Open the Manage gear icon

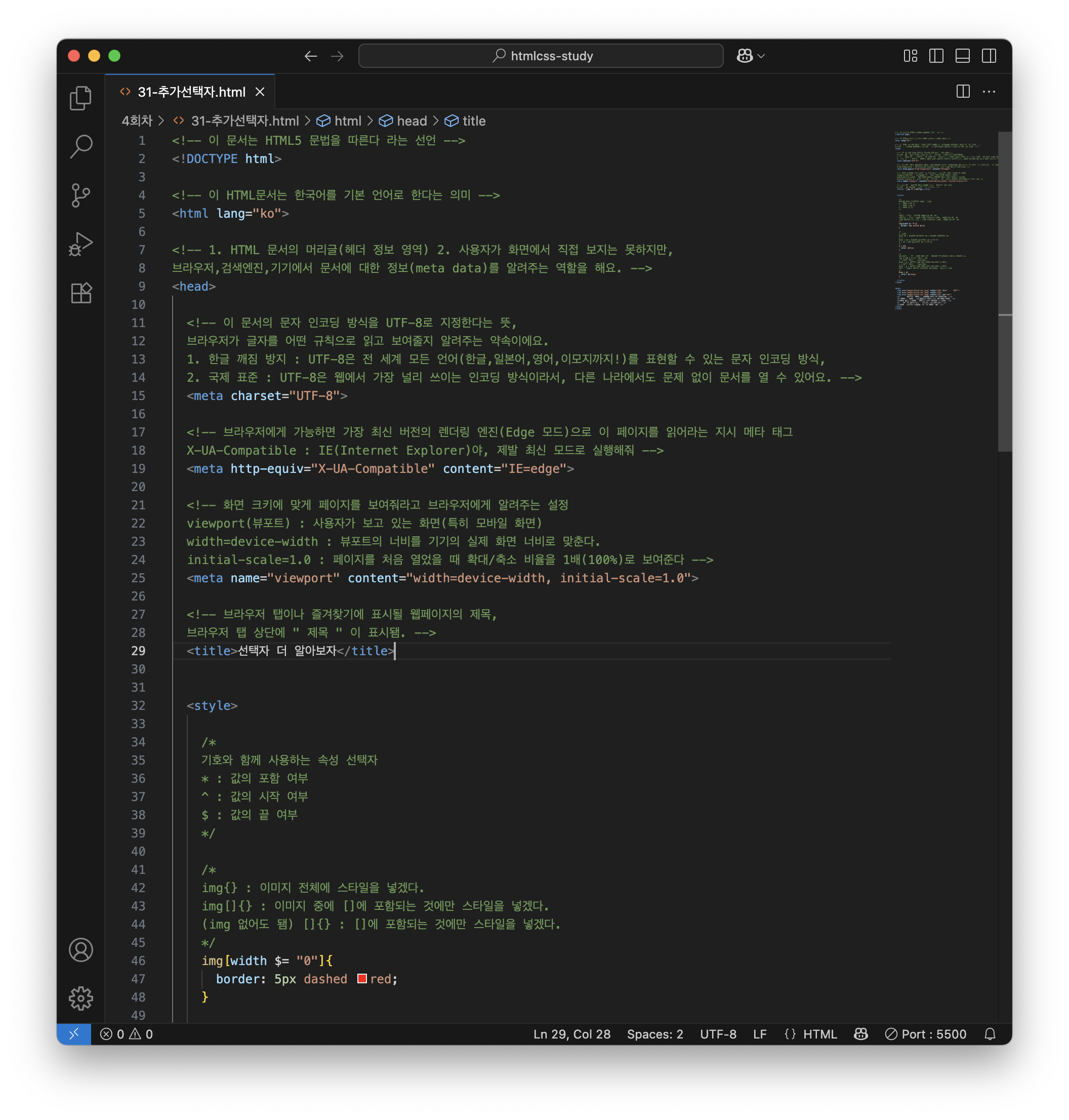click(x=80, y=998)
